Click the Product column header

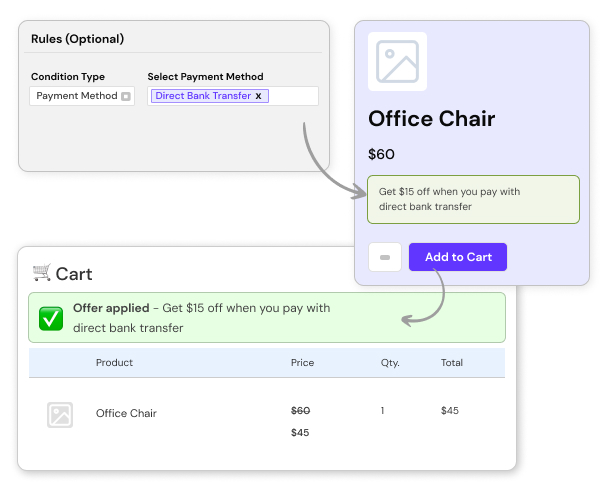(114, 362)
